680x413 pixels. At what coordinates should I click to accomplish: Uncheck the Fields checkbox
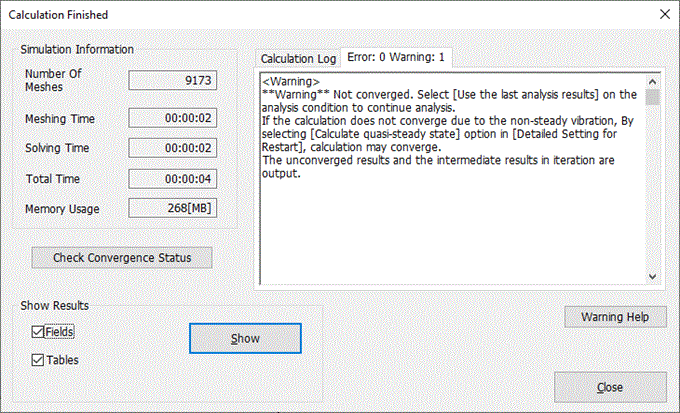pyautogui.click(x=39, y=332)
